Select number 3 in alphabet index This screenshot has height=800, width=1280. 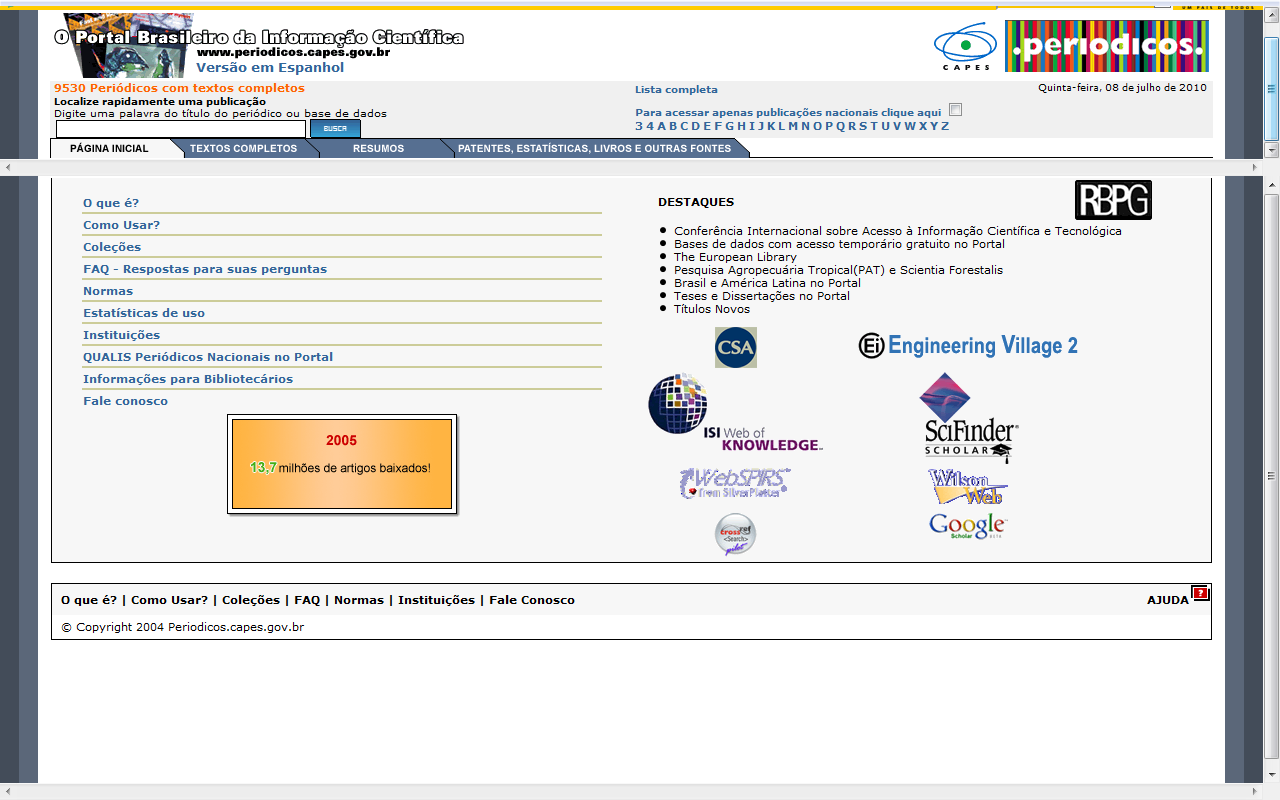click(639, 126)
